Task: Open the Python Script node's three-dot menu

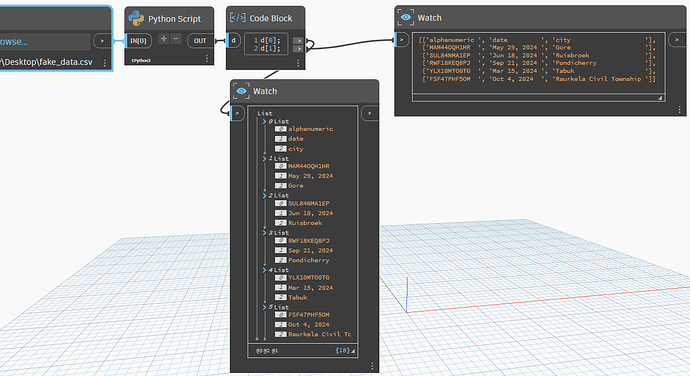Action: pos(207,58)
